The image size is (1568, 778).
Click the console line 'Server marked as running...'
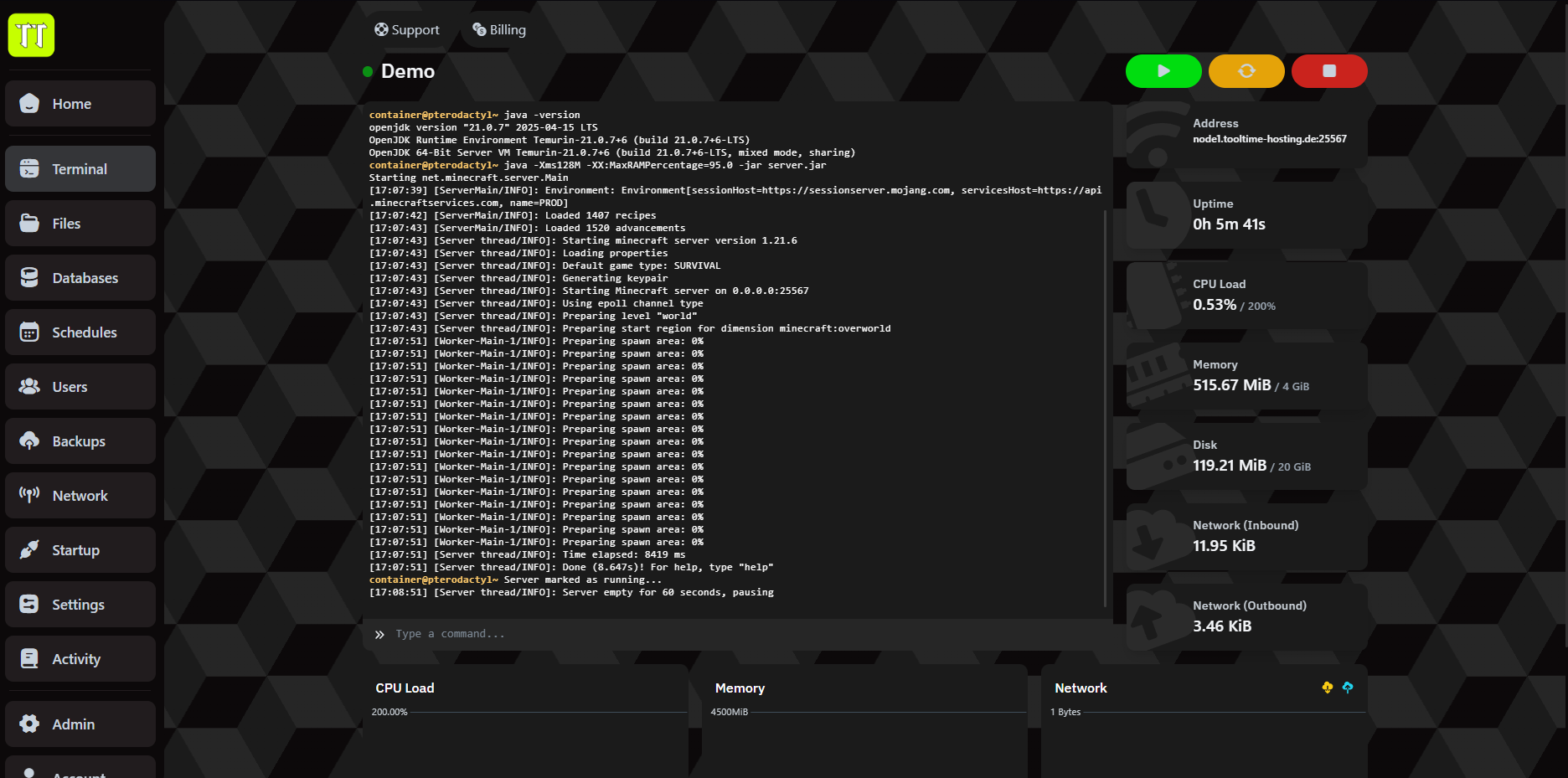[x=515, y=580]
